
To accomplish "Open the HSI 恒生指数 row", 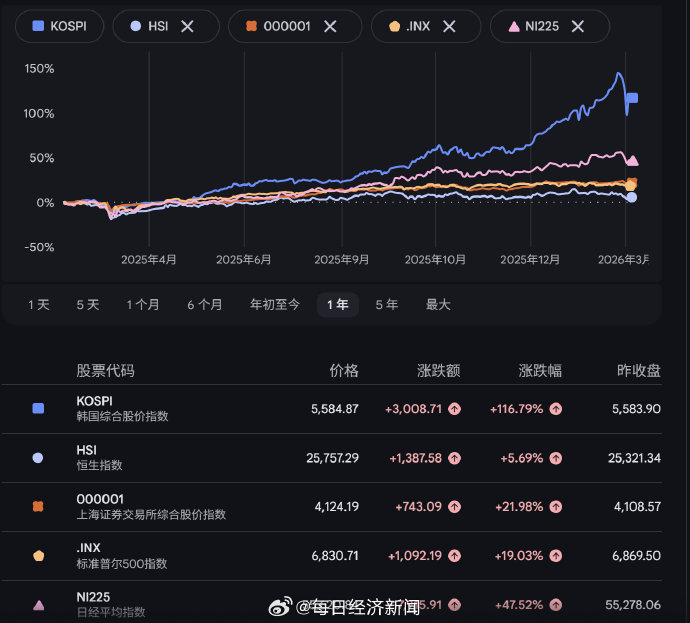I will point(332,458).
